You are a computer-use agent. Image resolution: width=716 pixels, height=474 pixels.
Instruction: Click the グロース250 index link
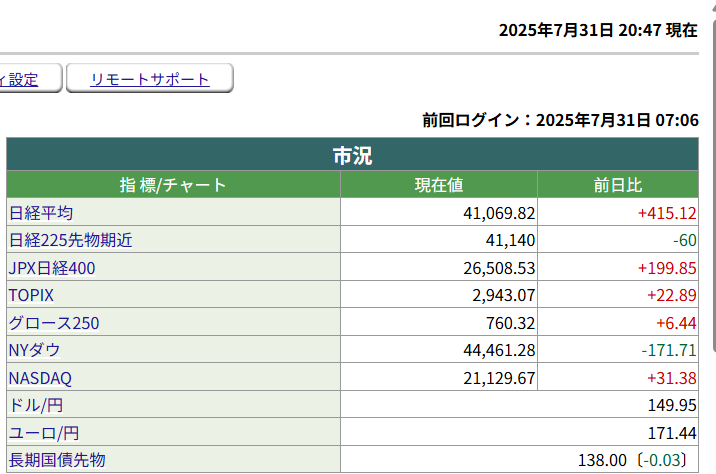(54, 323)
